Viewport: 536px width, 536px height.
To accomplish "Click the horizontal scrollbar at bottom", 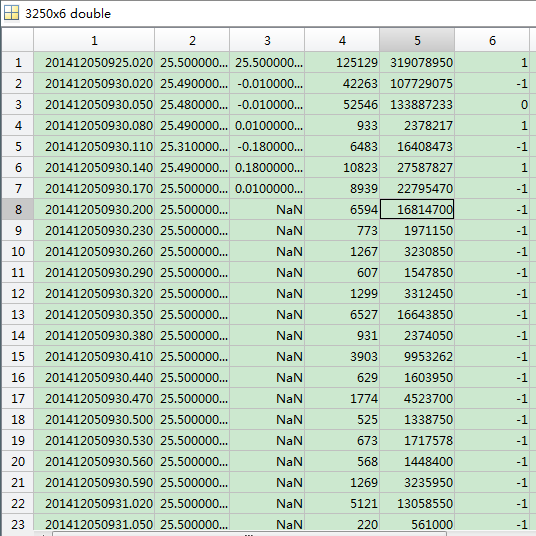I will tap(250, 534).
